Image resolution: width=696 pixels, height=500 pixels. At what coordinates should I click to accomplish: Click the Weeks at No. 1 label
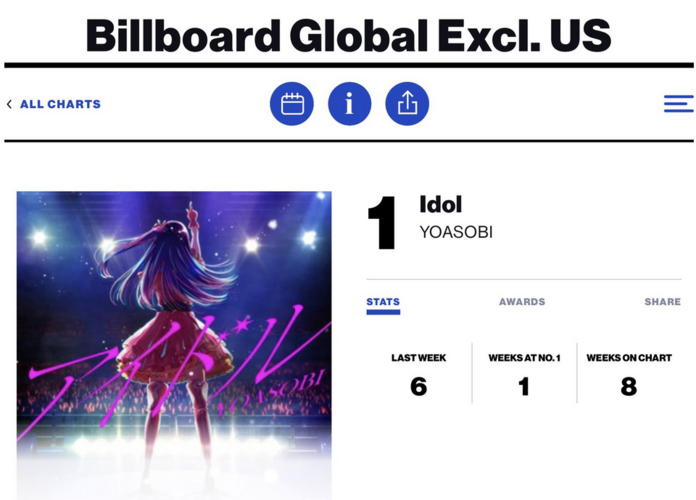[x=524, y=358]
